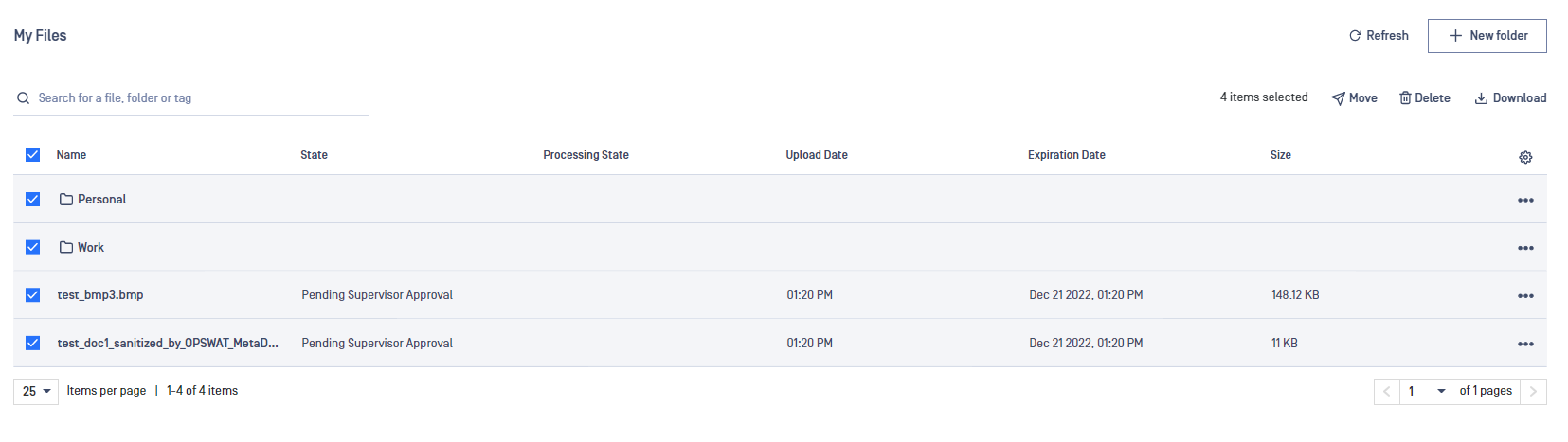Deselect the test_bmp3.bmp checkbox
Image resolution: width=1568 pixels, height=442 pixels.
[x=33, y=294]
